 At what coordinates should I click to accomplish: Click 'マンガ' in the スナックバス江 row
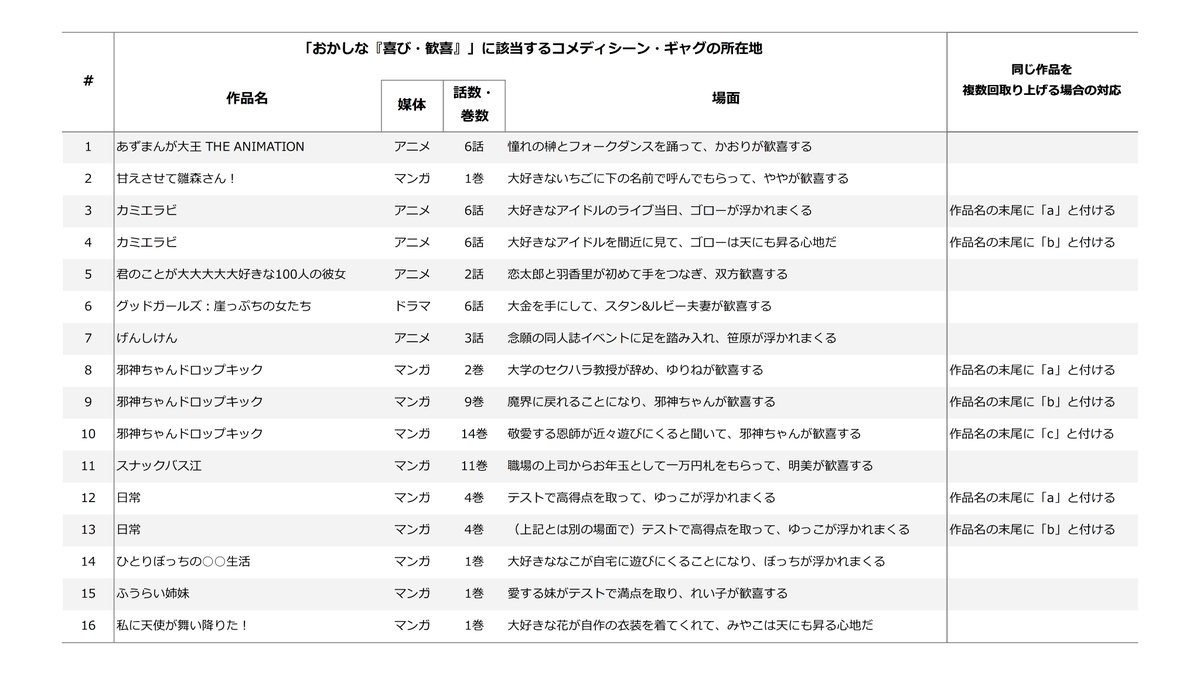click(x=412, y=466)
